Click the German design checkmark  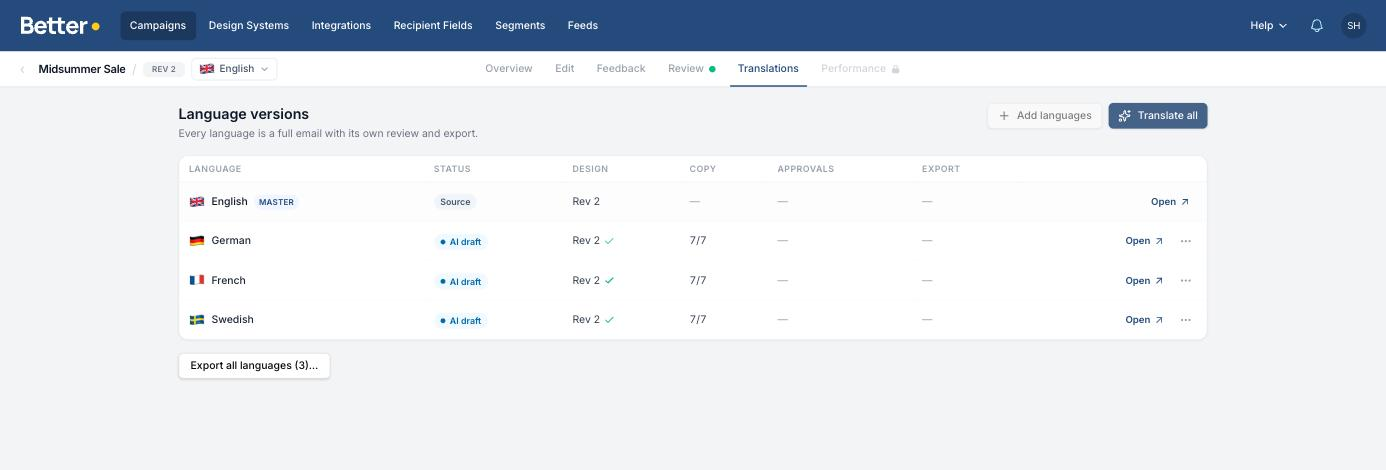610,241
